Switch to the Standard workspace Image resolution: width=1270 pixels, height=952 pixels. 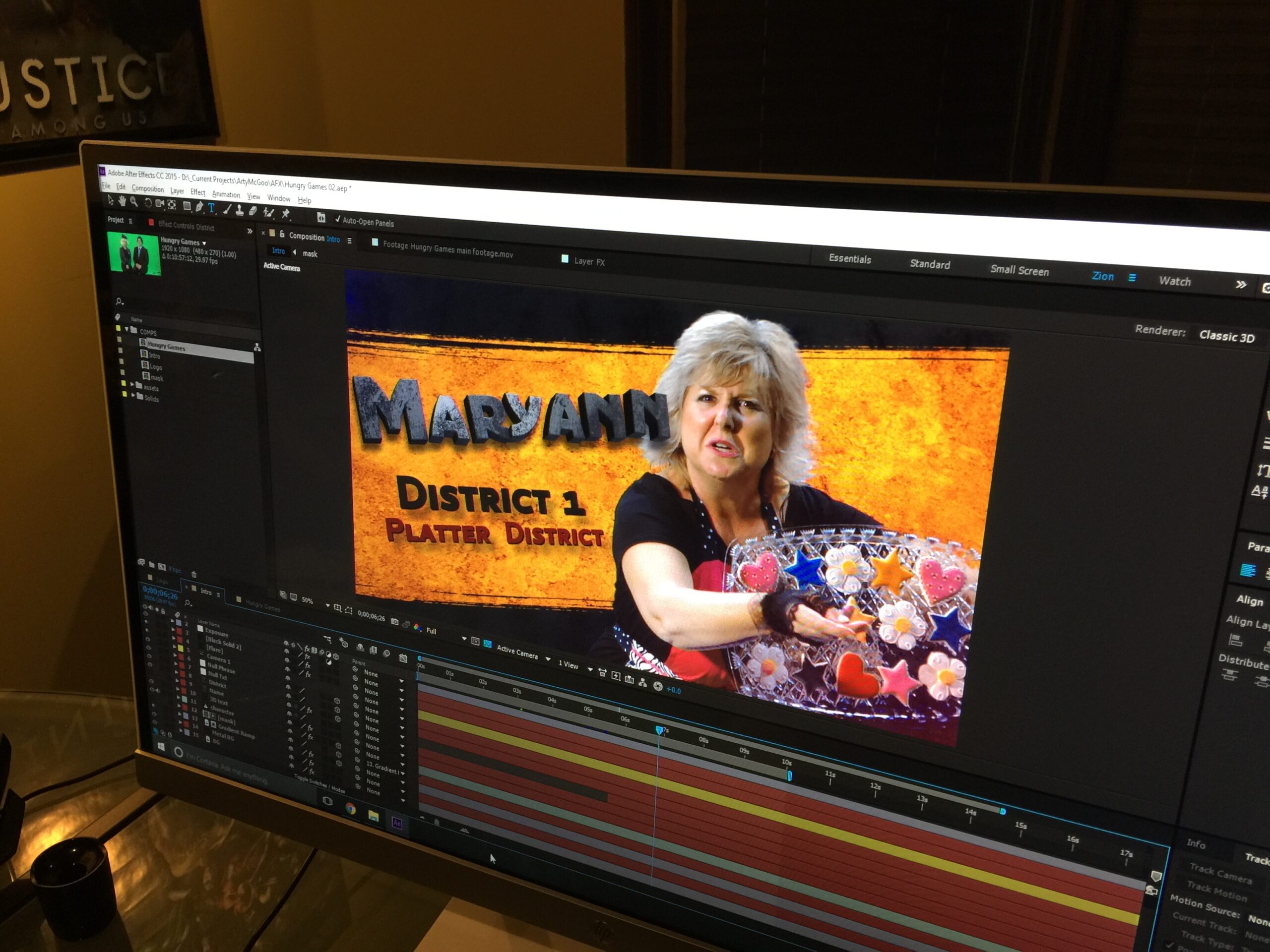[930, 265]
